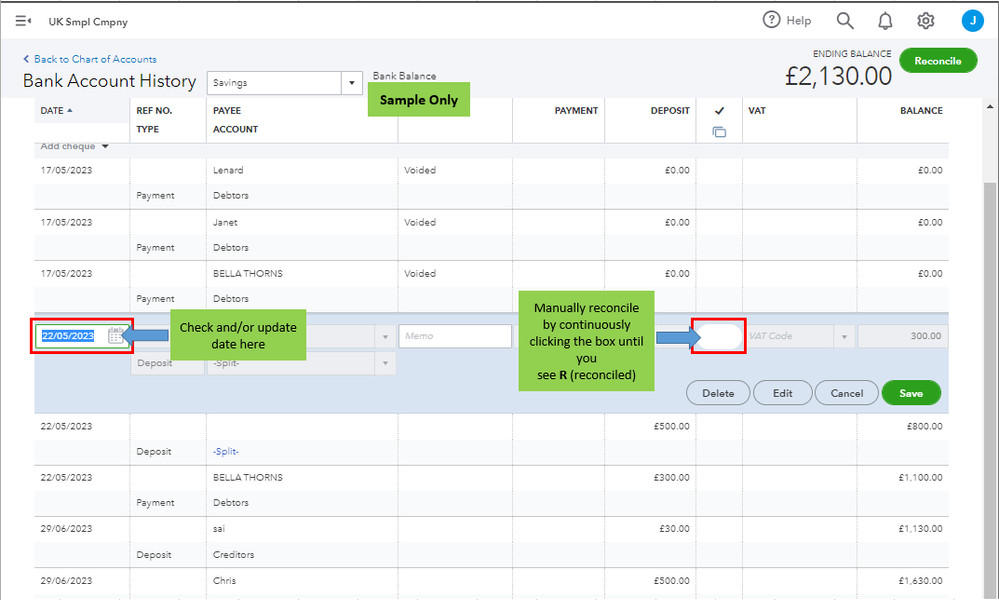Image resolution: width=999 pixels, height=600 pixels.
Task: Expand the Savings account dropdown
Action: pyautogui.click(x=351, y=83)
